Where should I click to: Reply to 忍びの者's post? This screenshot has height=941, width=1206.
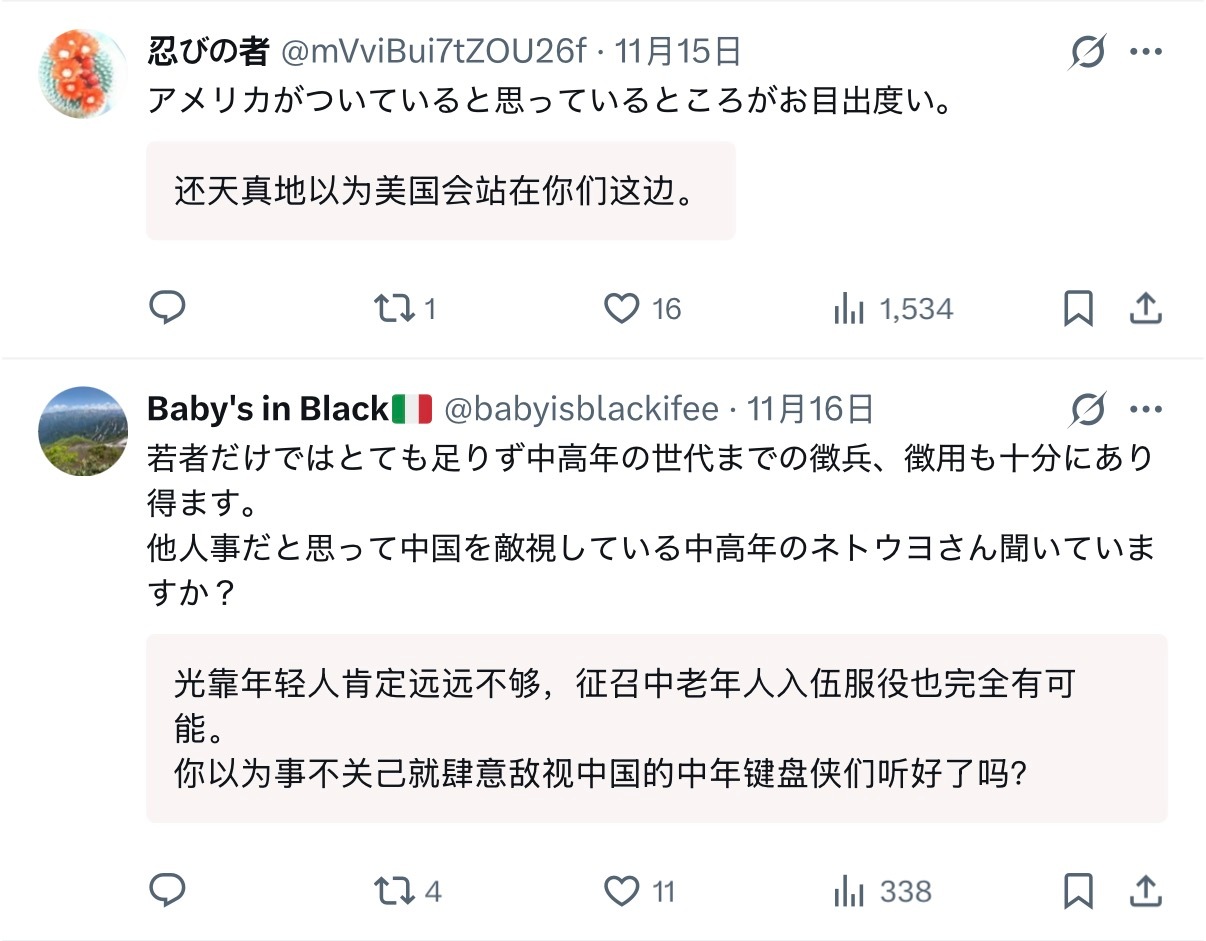(167, 309)
